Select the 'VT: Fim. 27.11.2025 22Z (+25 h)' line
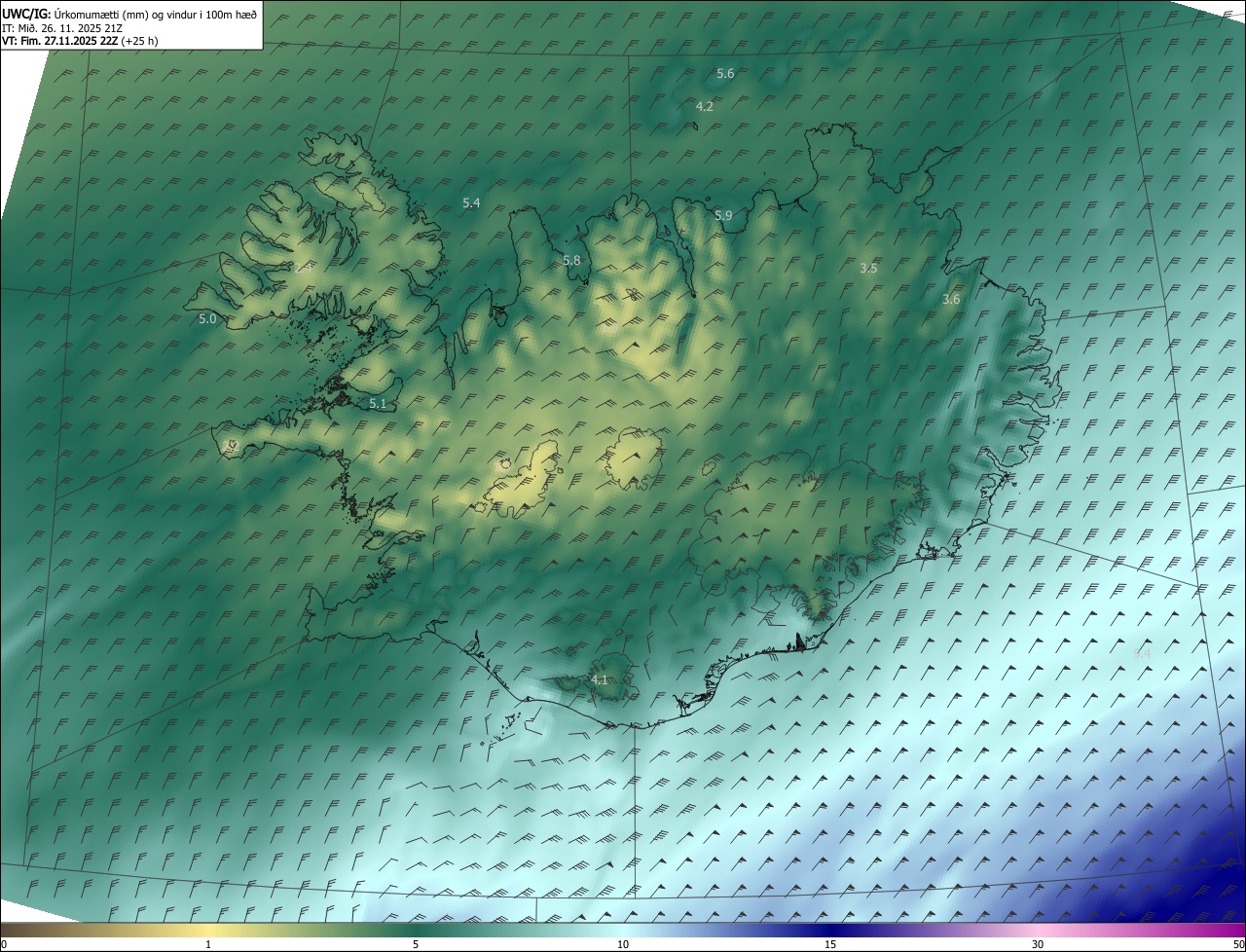The height and width of the screenshot is (952, 1246). (x=80, y=41)
